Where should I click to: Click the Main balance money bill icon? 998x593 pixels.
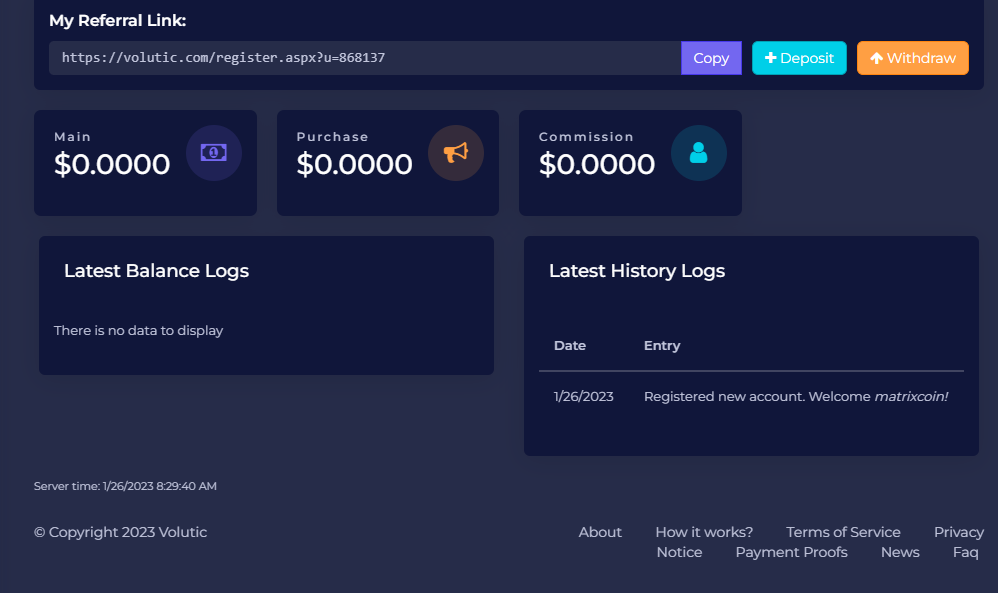(x=214, y=153)
